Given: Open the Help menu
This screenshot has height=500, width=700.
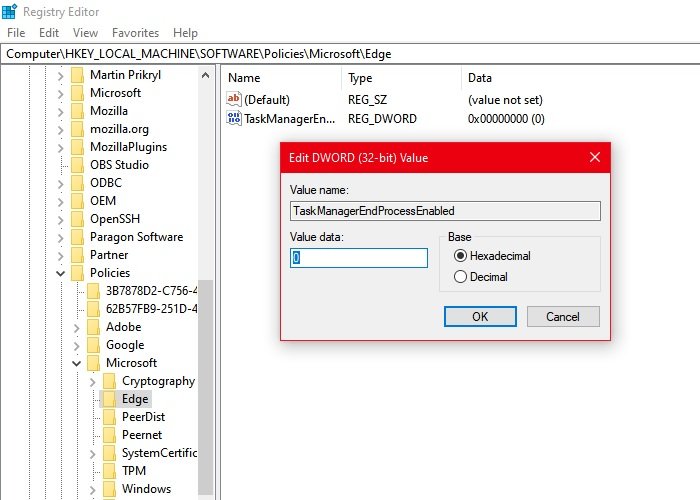Looking at the screenshot, I should 185,33.
